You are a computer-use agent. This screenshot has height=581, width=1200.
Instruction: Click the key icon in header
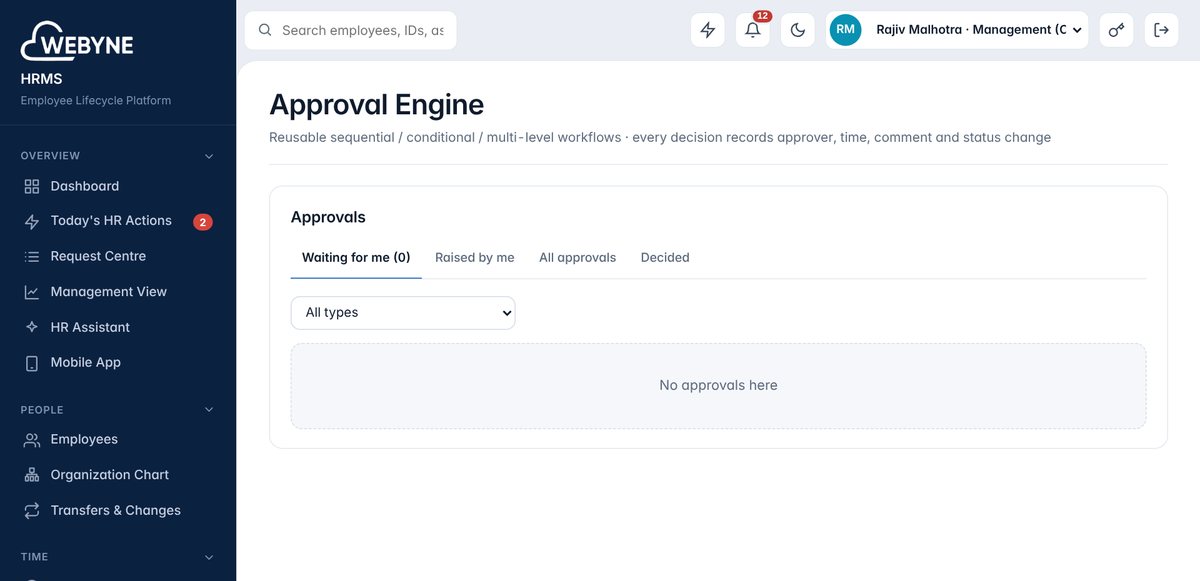pyautogui.click(x=1116, y=30)
